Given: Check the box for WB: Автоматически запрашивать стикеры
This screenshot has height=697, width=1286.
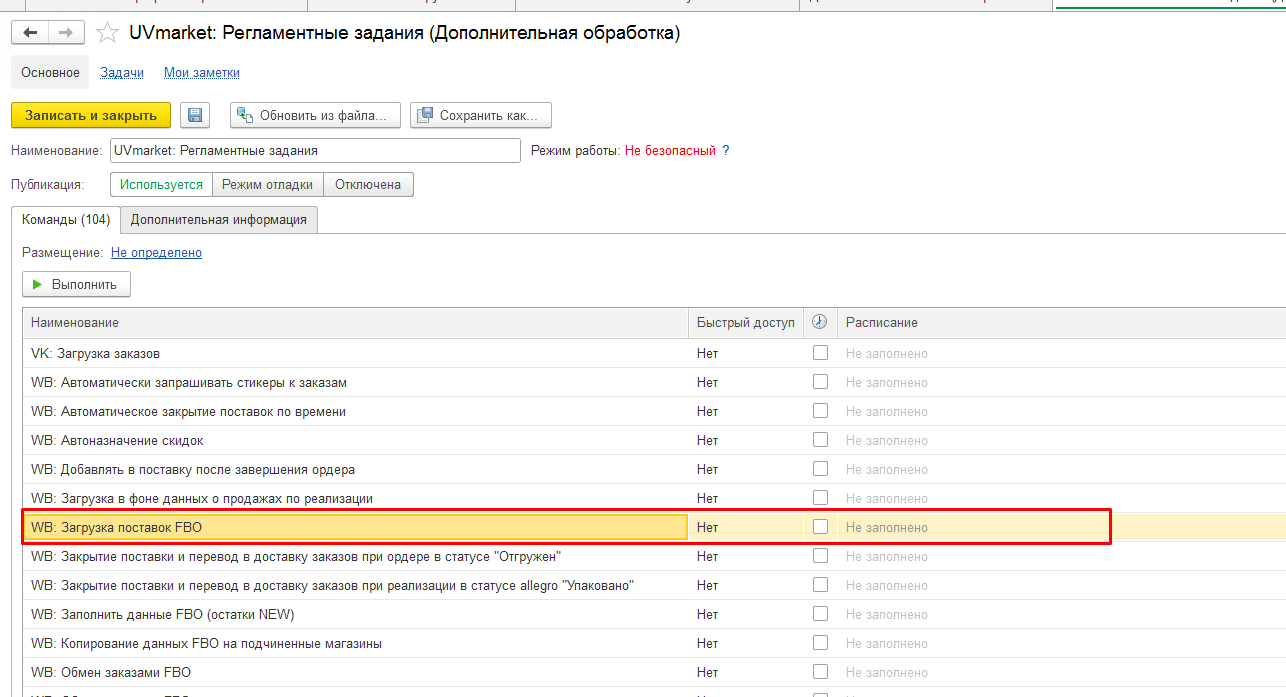Looking at the screenshot, I should point(820,382).
